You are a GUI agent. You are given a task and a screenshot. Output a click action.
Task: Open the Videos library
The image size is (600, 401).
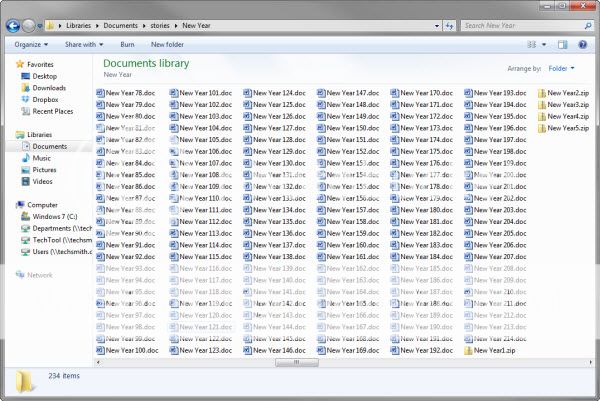[42, 181]
